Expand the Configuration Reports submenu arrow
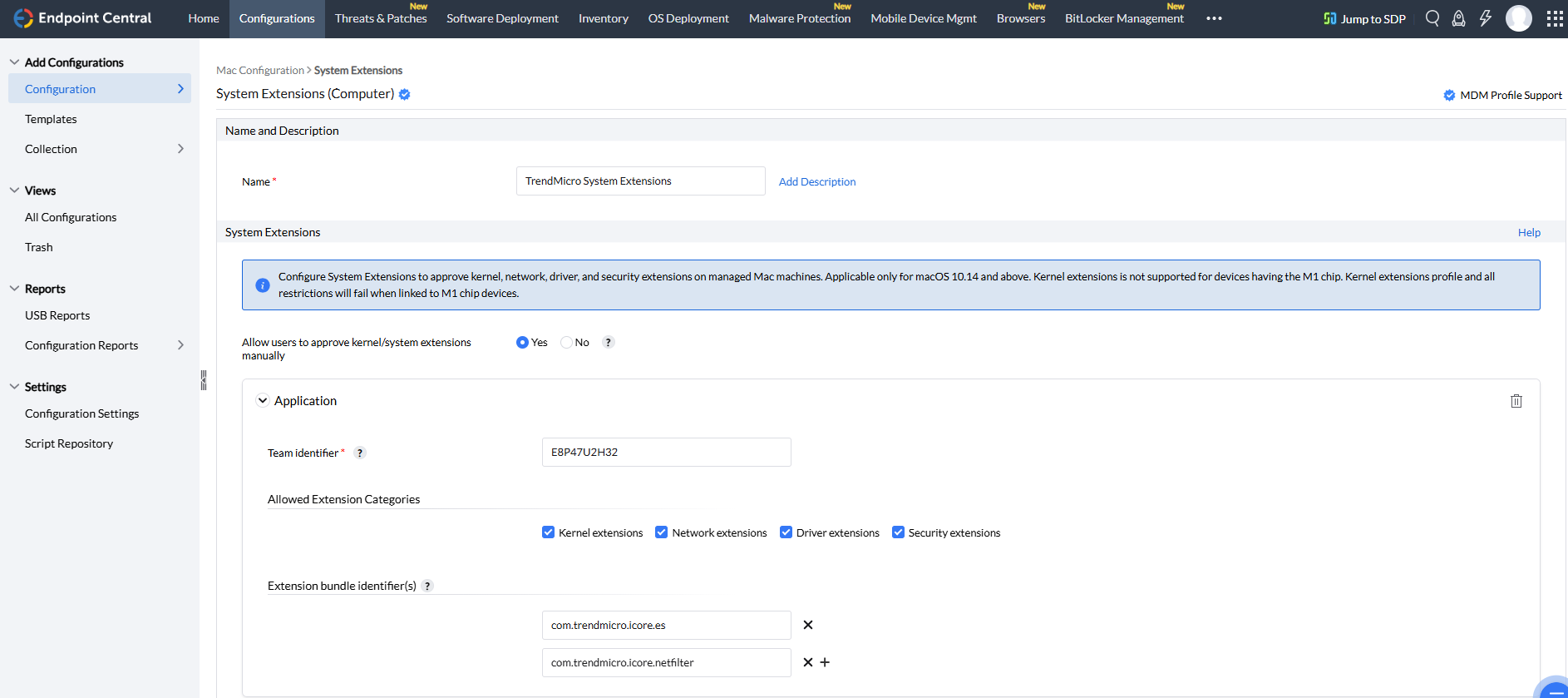Screen dimensions: 1568x698 point(180,345)
